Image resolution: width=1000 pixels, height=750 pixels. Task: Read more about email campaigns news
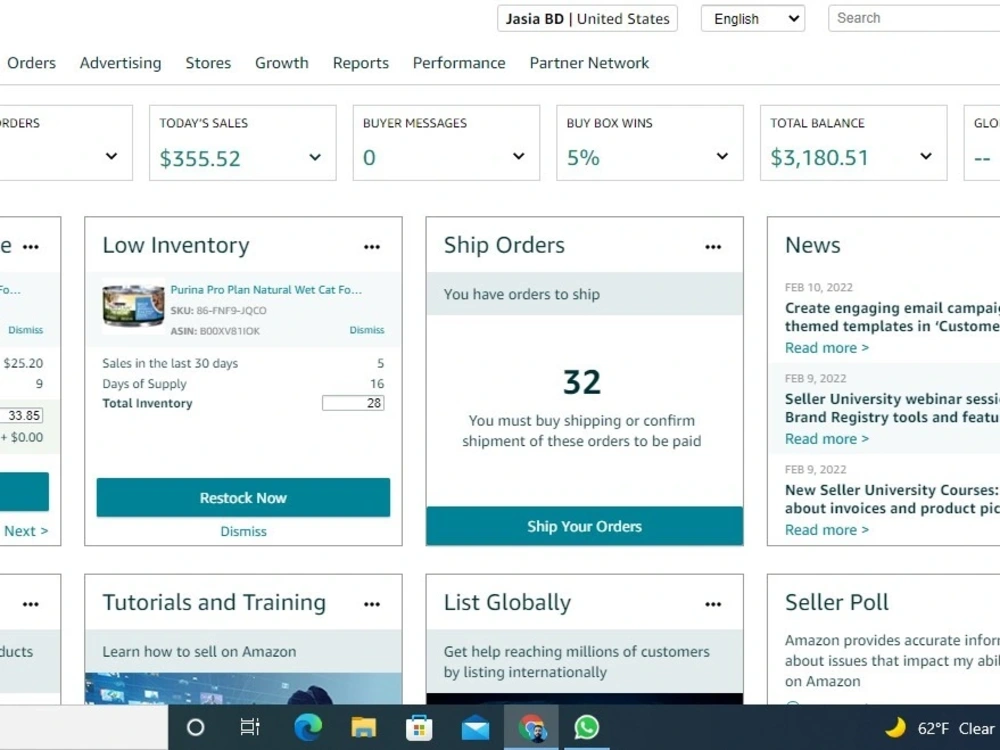click(x=827, y=348)
